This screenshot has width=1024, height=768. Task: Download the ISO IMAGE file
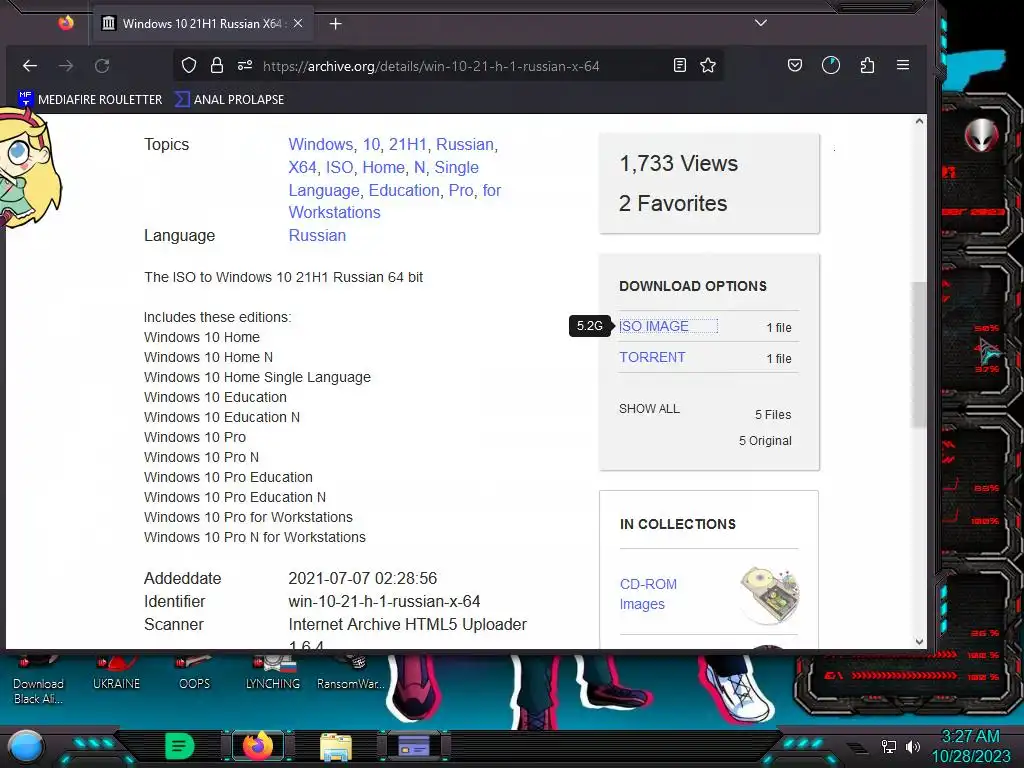[x=654, y=326]
